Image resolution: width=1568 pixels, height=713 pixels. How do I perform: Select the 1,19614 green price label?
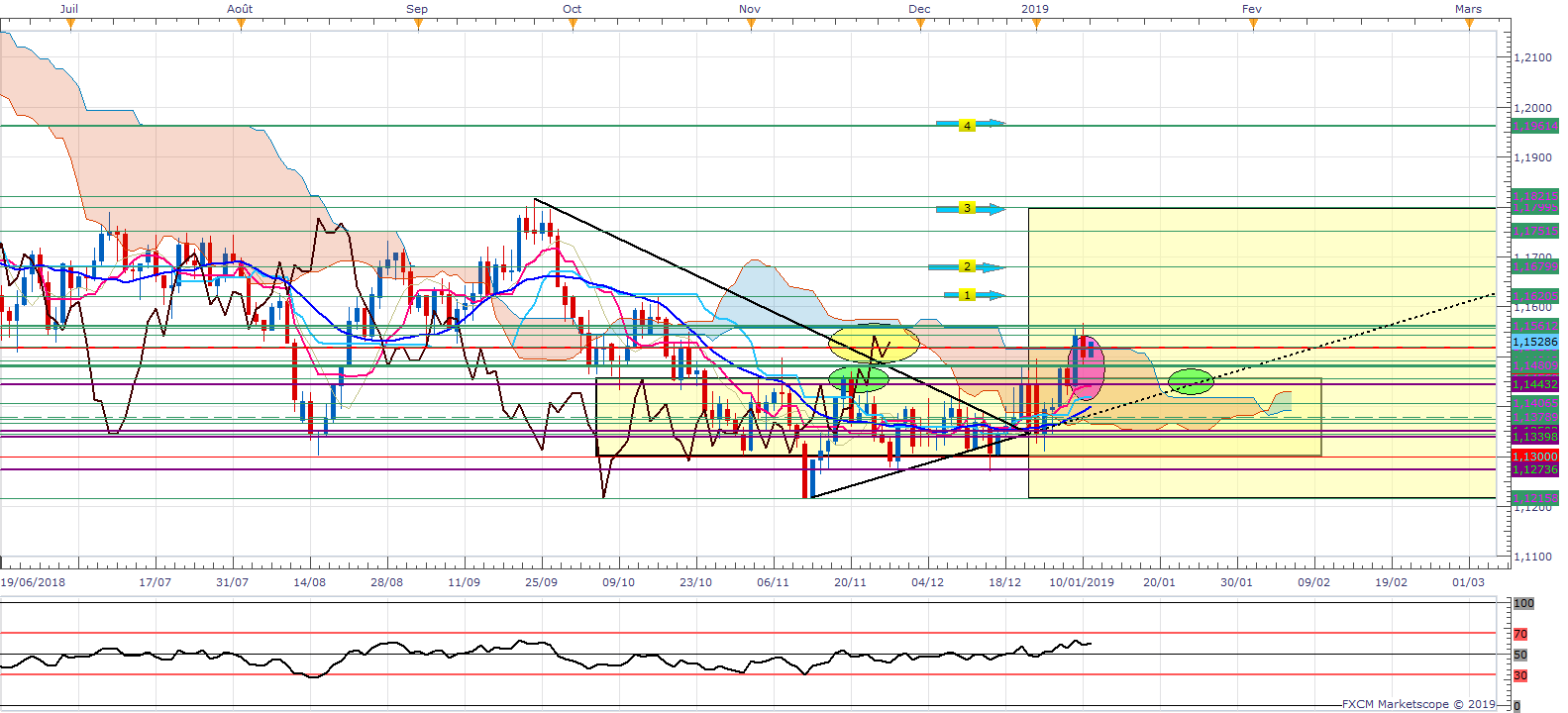point(1534,127)
